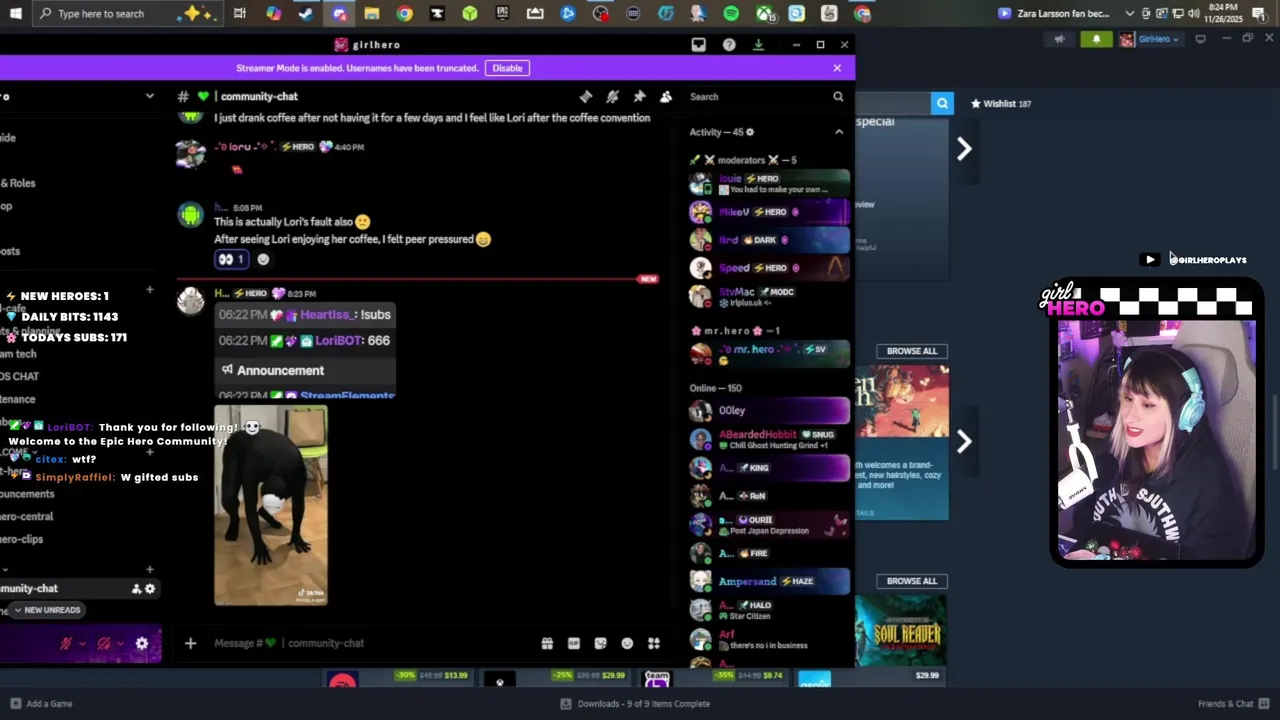The image size is (1280, 720).
Task: Show hidden system tray icons chevron
Action: 1130,14
